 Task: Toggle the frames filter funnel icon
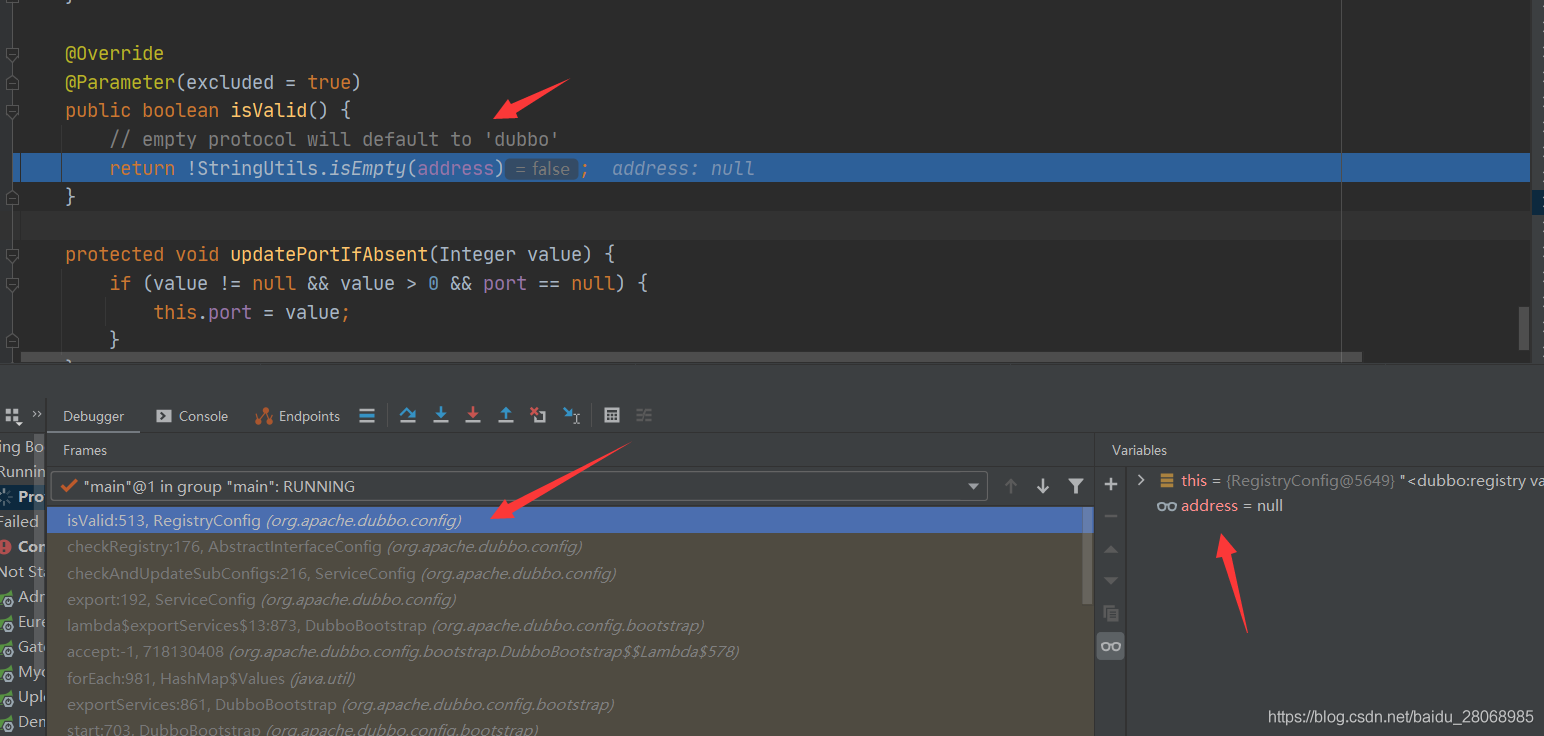coord(1076,486)
